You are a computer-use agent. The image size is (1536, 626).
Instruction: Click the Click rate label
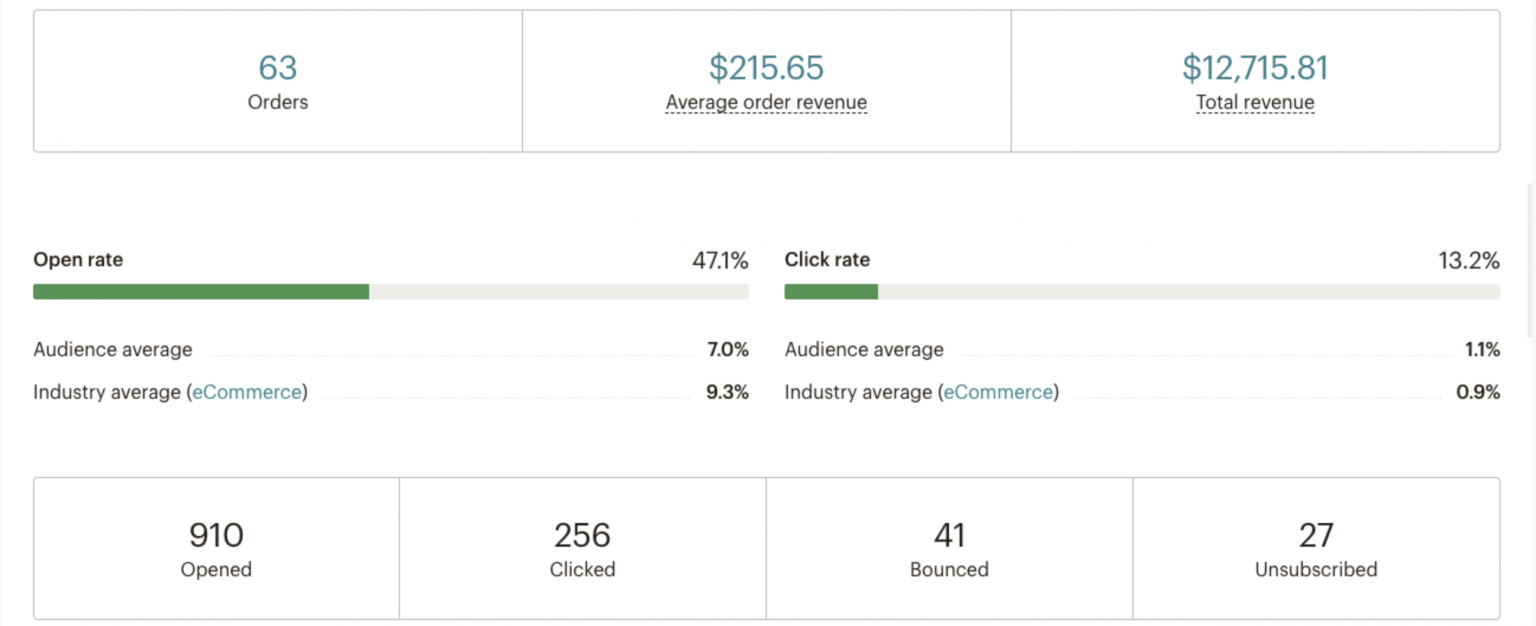click(827, 259)
